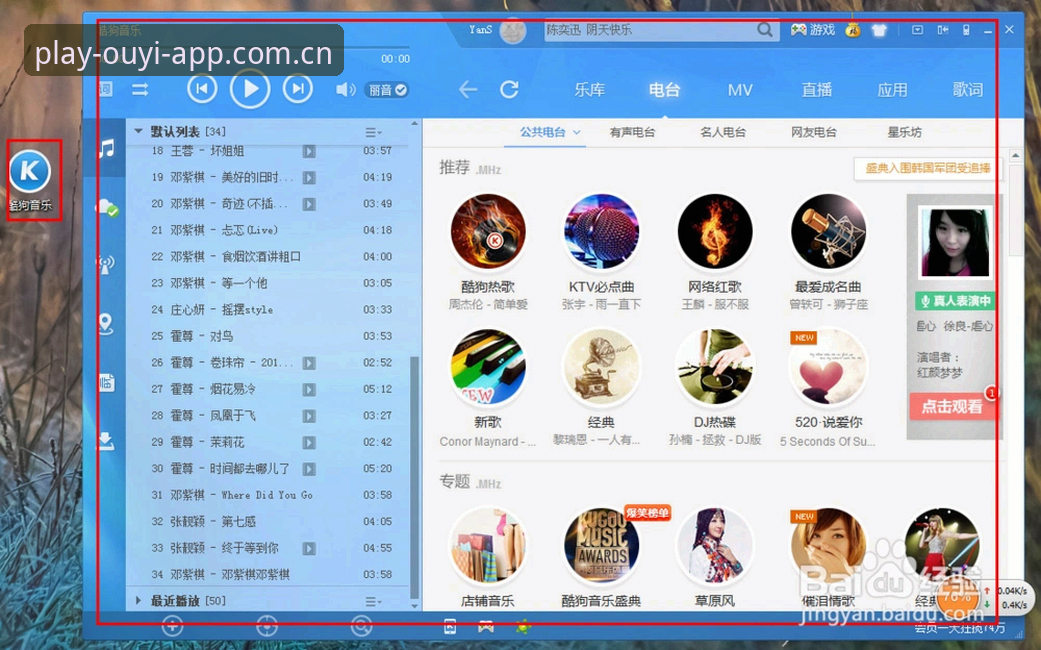Click the gold coin bag icon
This screenshot has height=650, width=1041.
853,30
